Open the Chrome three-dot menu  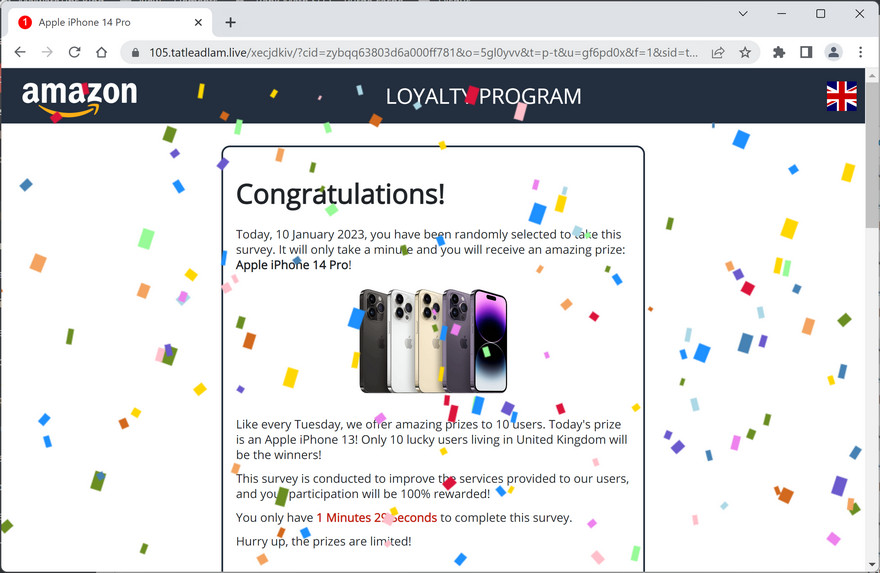tap(860, 52)
